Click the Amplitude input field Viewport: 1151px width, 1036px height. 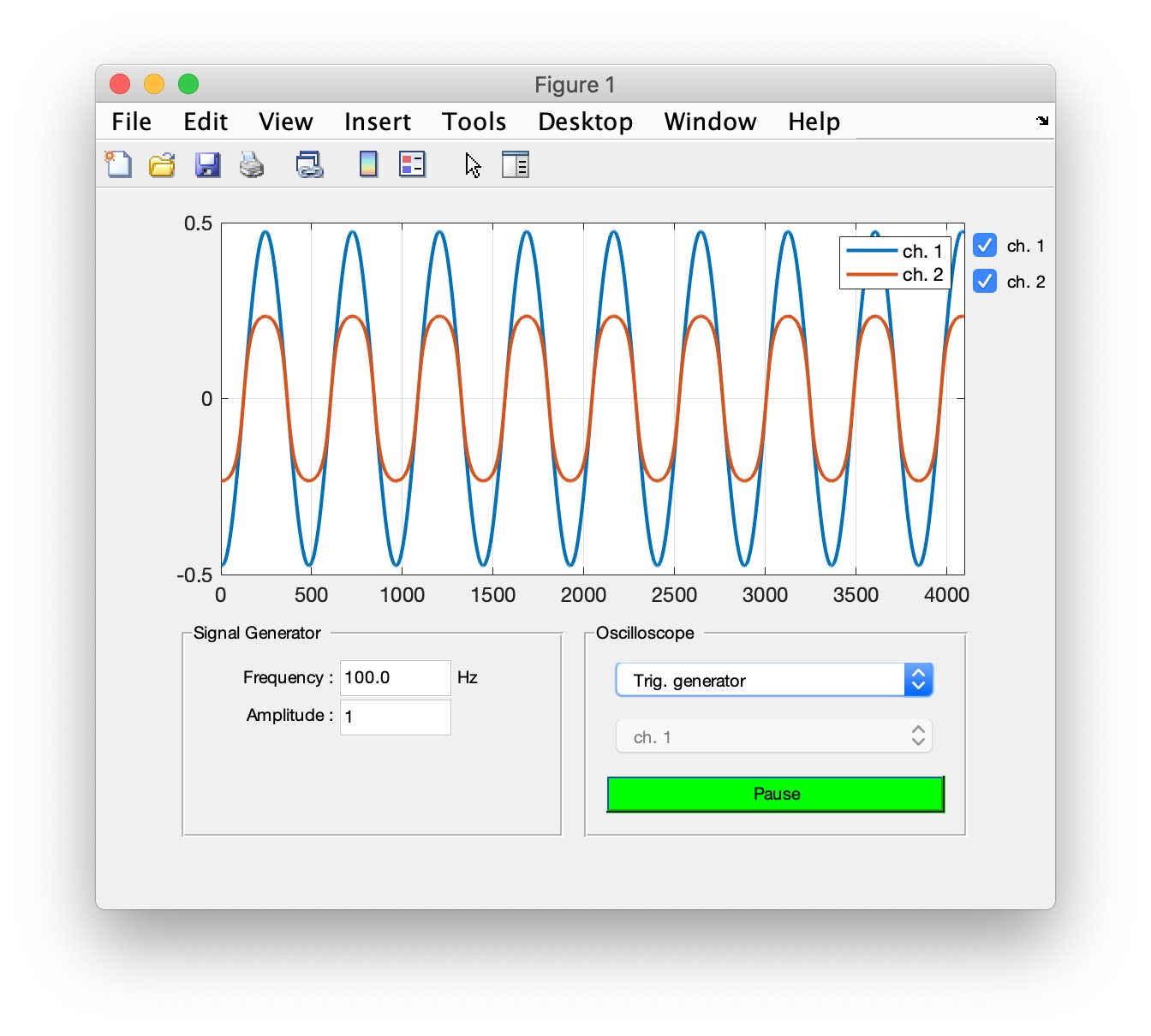(x=395, y=717)
